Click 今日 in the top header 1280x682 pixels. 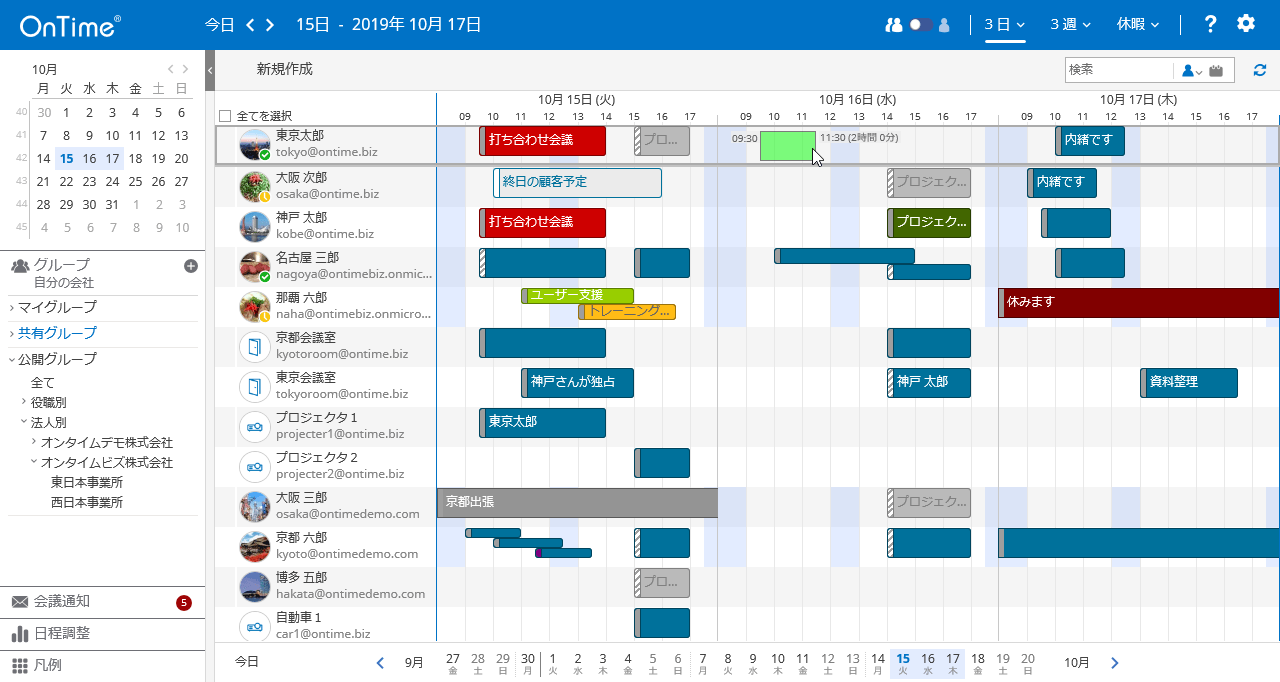click(x=219, y=24)
